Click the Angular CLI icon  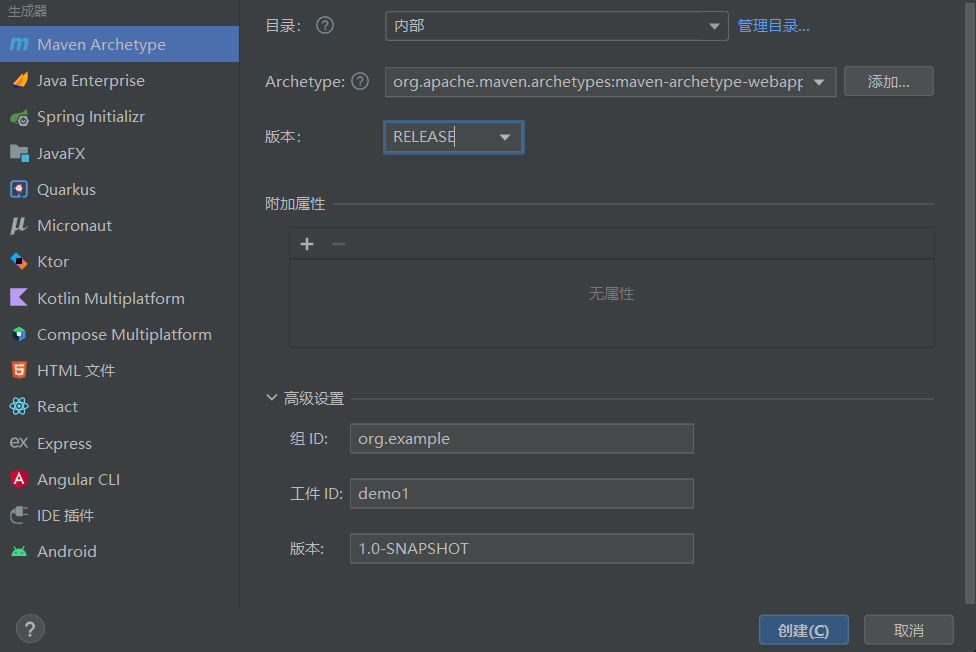tap(19, 479)
